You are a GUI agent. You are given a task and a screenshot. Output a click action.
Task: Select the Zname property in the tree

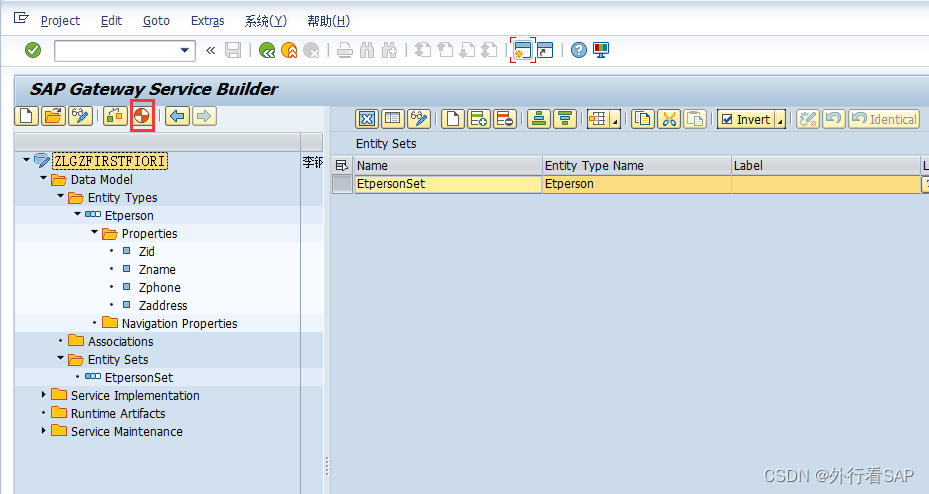157,270
